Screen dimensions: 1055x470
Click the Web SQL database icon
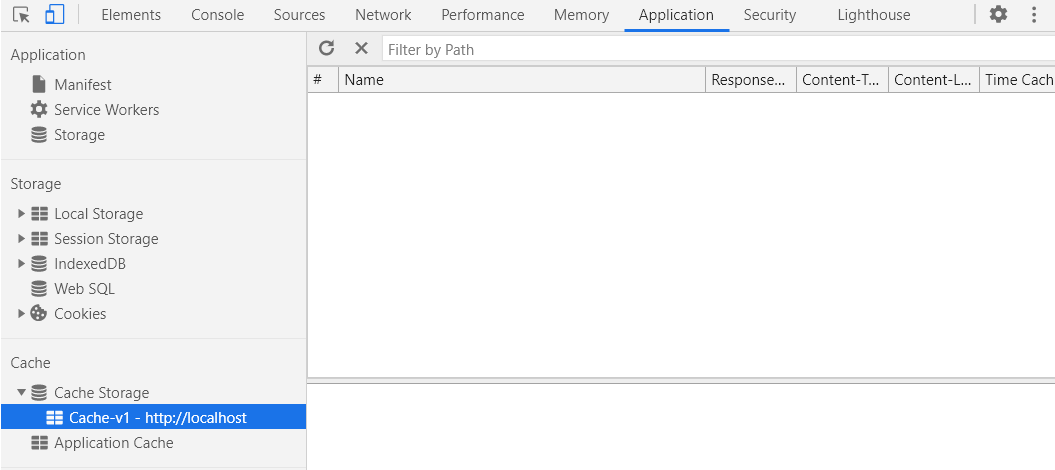[x=39, y=289]
